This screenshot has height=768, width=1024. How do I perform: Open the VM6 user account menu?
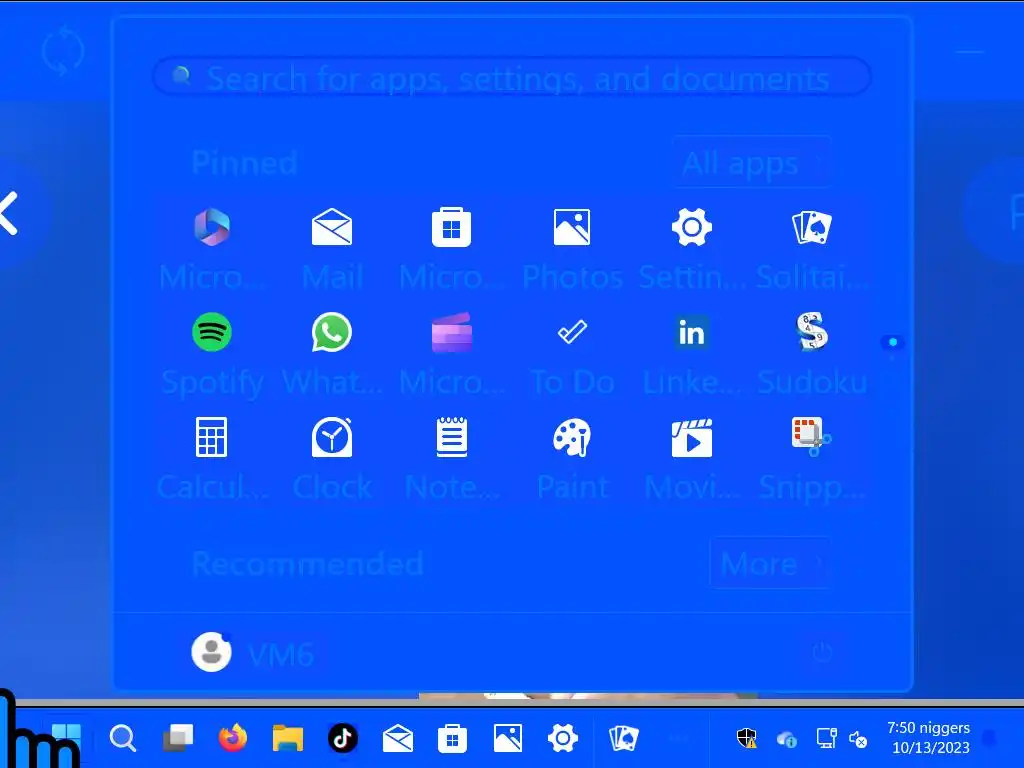[x=253, y=652]
